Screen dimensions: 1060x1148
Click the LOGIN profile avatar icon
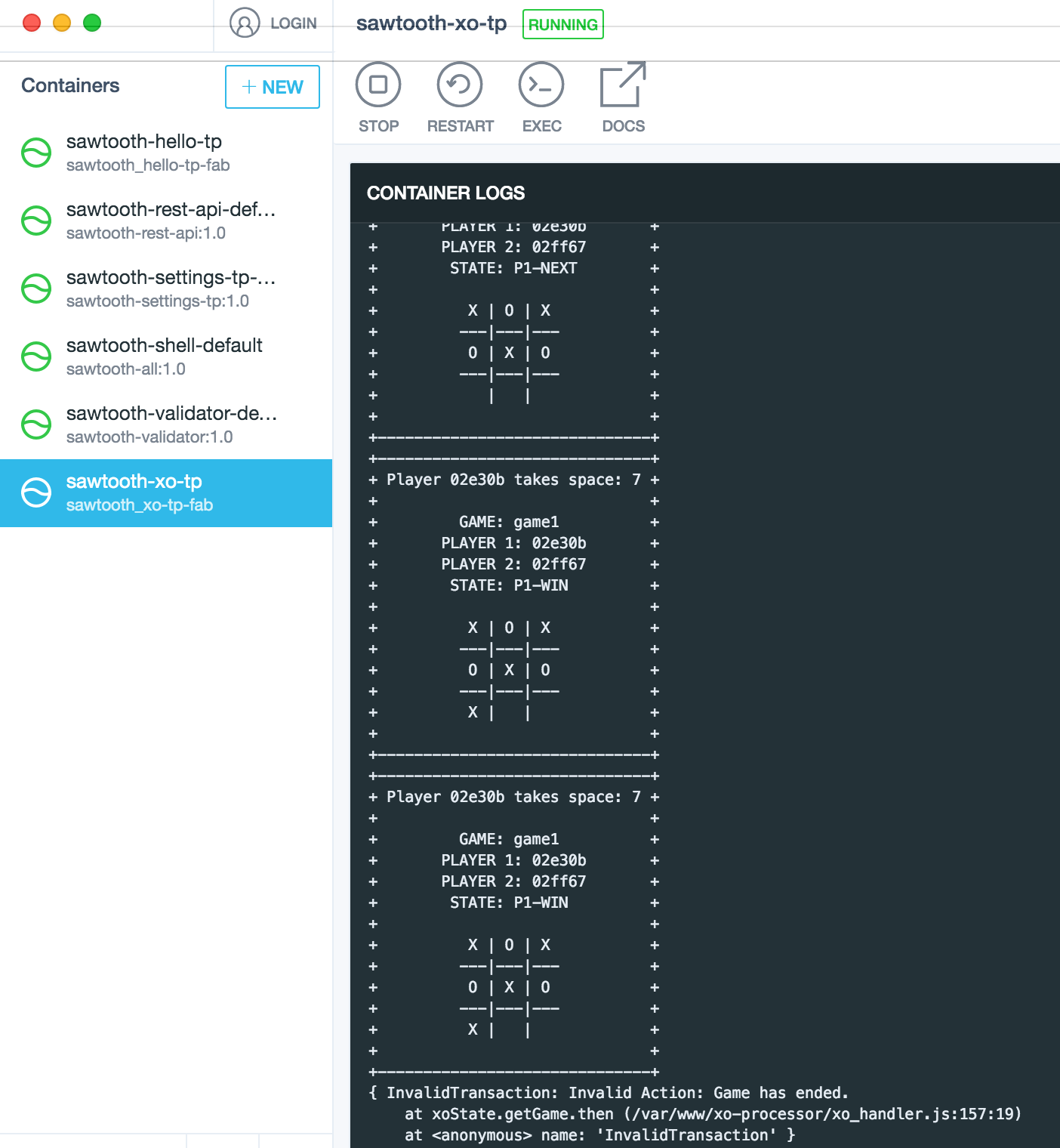(x=243, y=23)
